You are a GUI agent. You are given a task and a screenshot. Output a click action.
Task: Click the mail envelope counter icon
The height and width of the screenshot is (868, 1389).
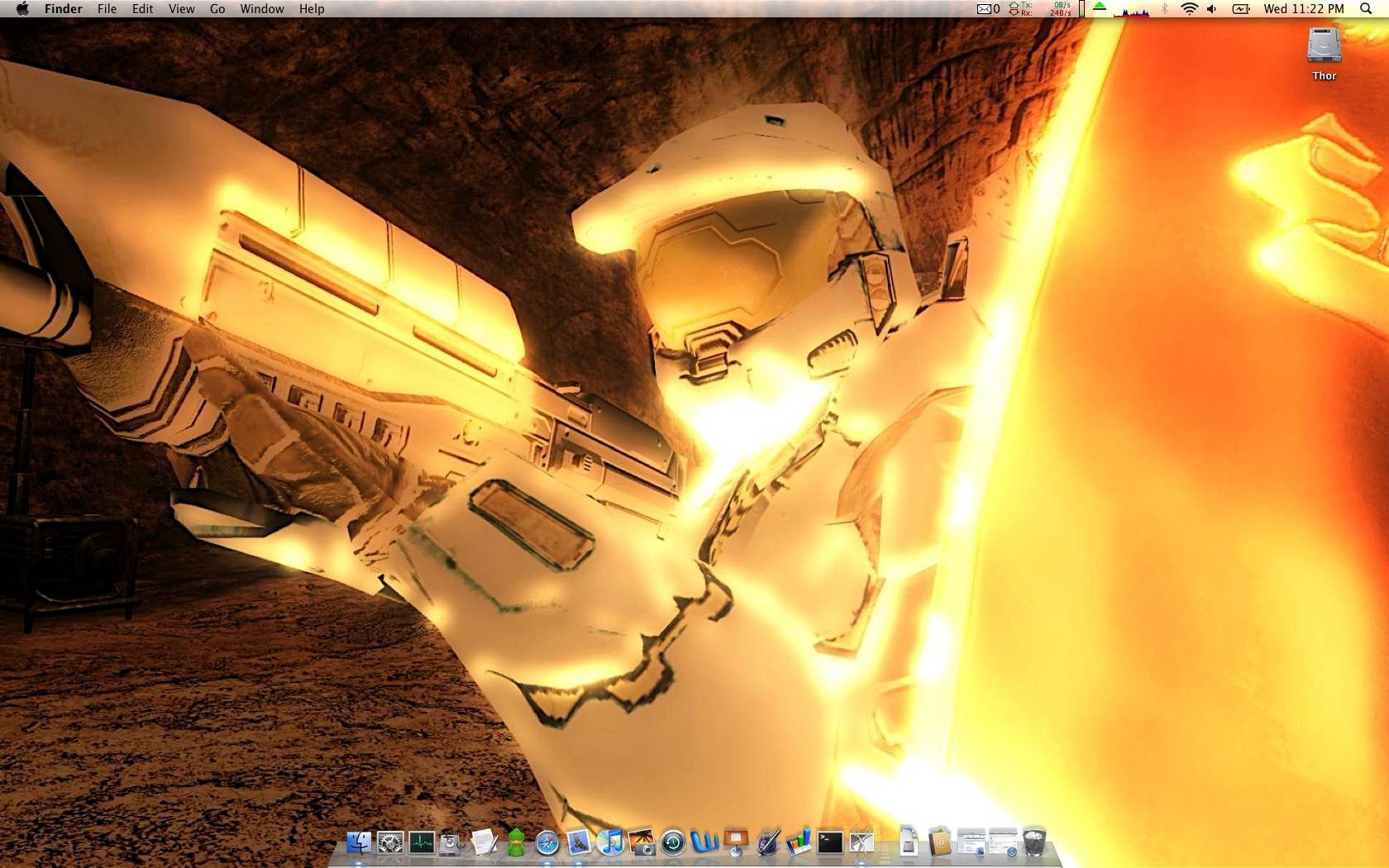989,9
